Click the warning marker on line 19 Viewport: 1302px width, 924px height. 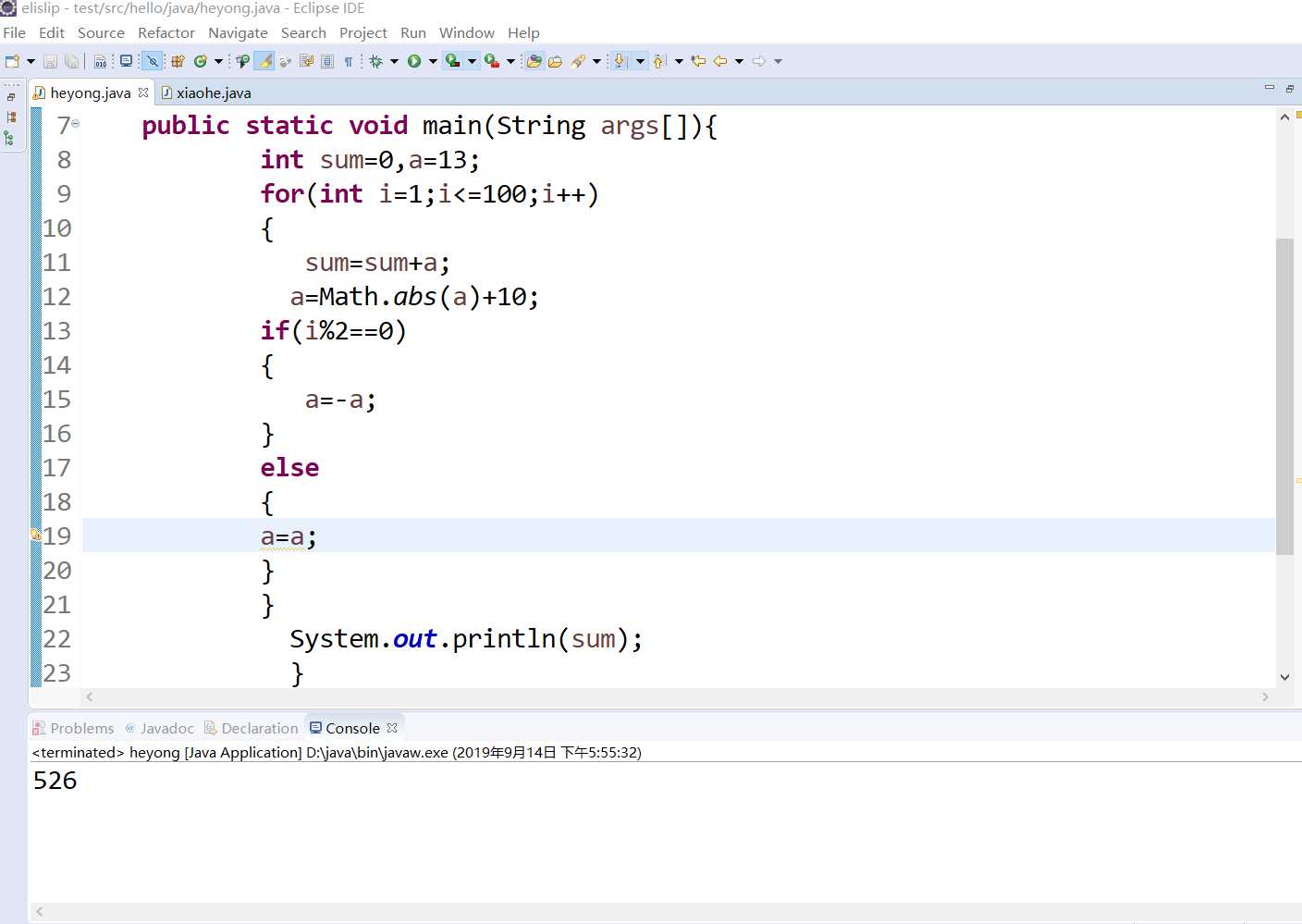coord(35,536)
